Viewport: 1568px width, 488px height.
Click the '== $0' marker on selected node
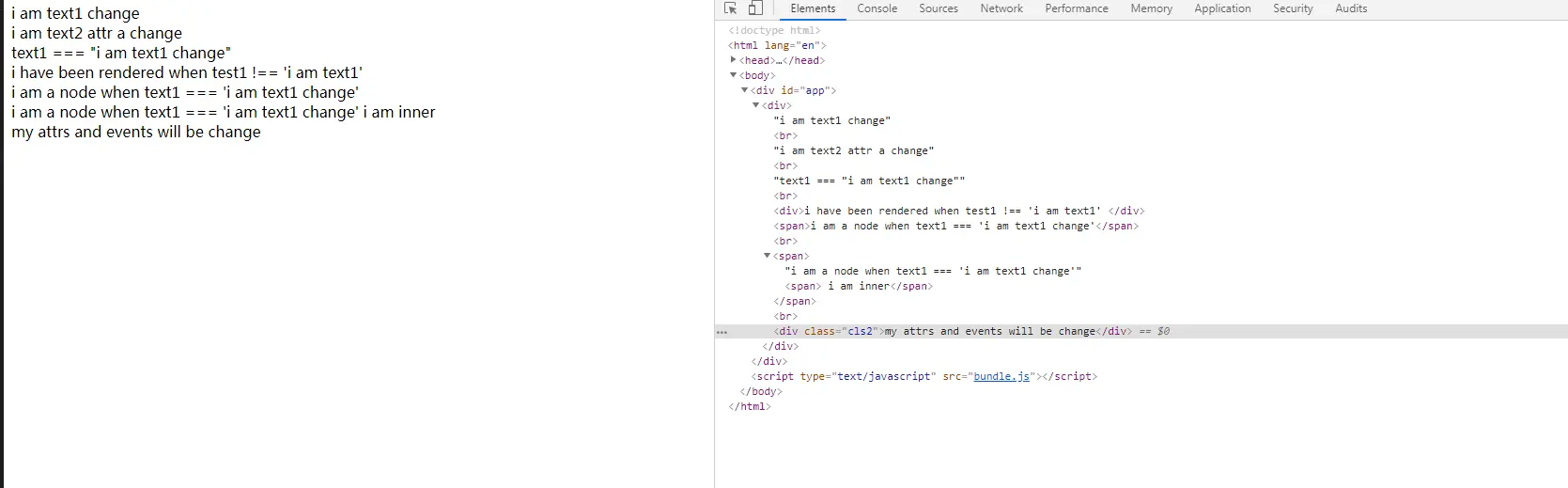pos(1155,331)
